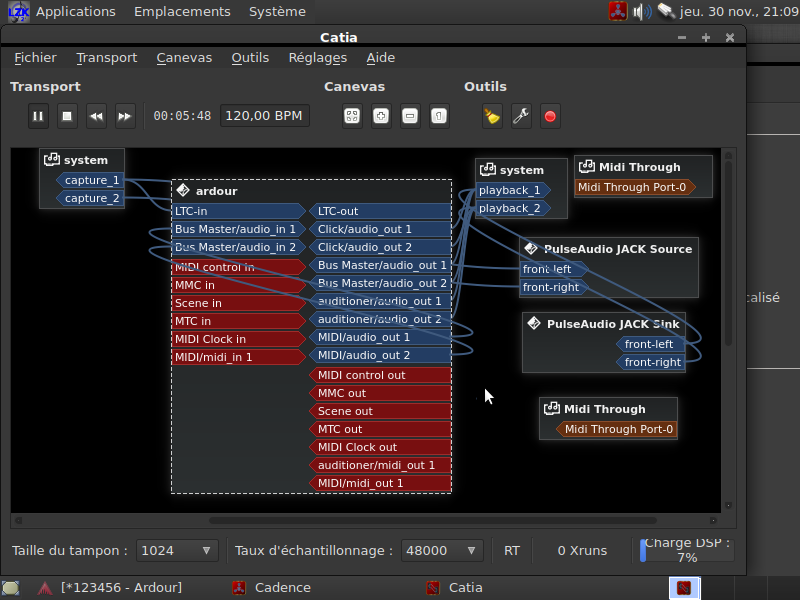
Task: Select MIDI/audio_out 2 port
Action: click(x=380, y=355)
